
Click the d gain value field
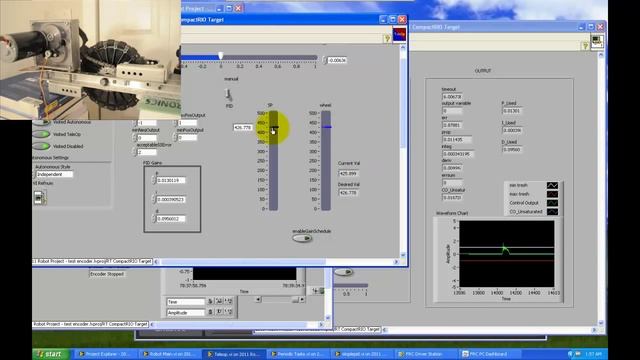[171, 219]
